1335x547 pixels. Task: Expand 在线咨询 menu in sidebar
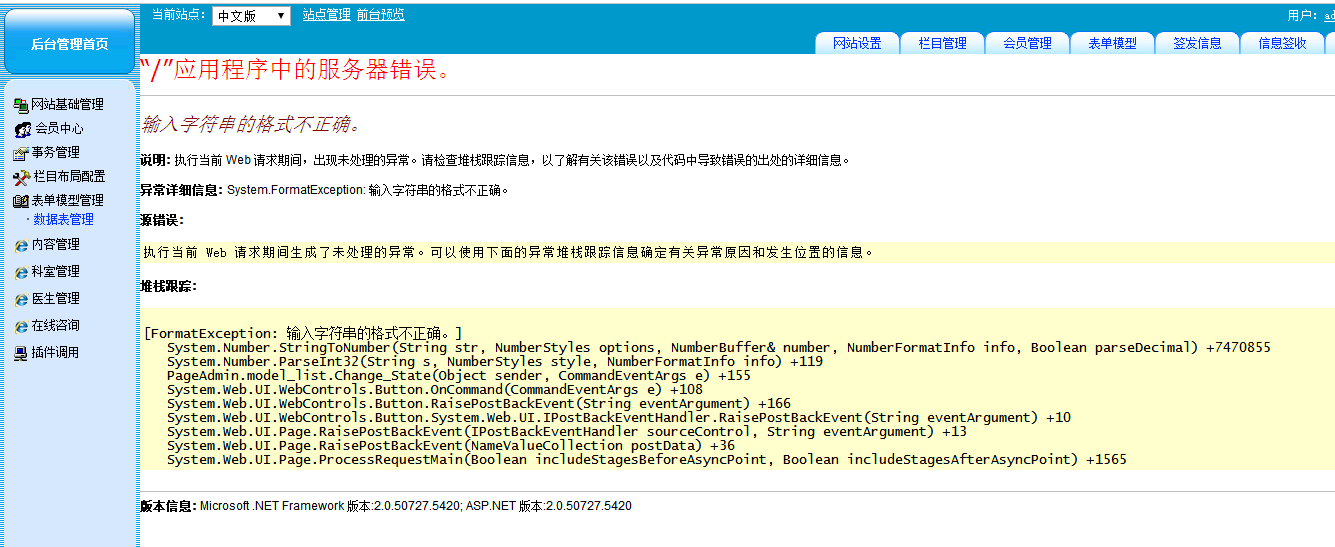coord(55,326)
